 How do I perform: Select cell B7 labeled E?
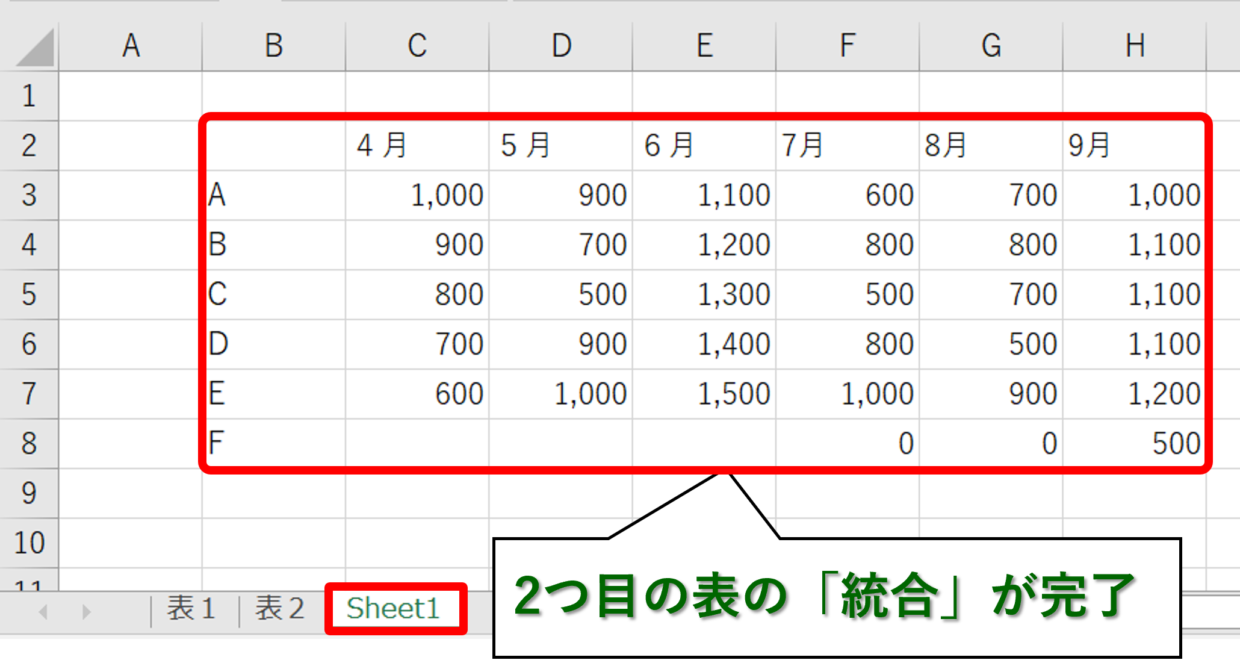(x=274, y=394)
